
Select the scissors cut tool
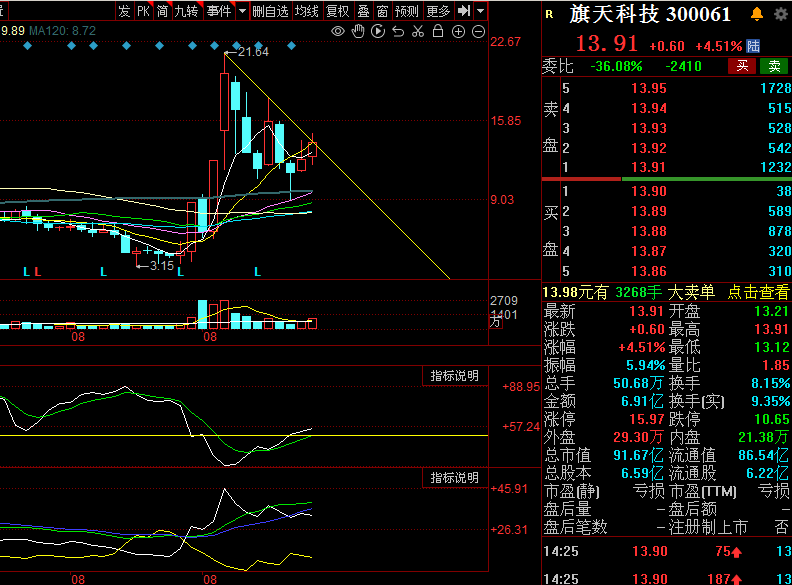tap(418, 31)
